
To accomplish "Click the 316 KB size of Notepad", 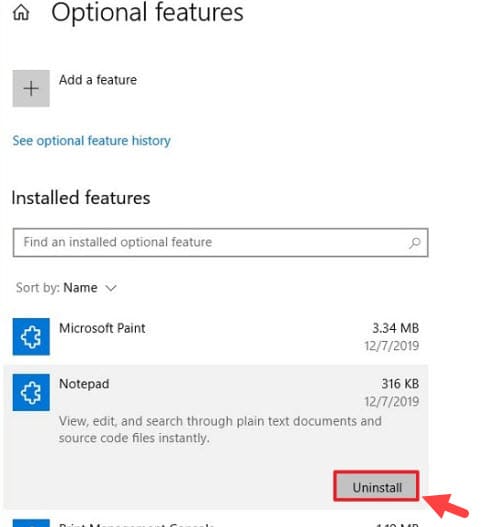I will click(x=400, y=384).
